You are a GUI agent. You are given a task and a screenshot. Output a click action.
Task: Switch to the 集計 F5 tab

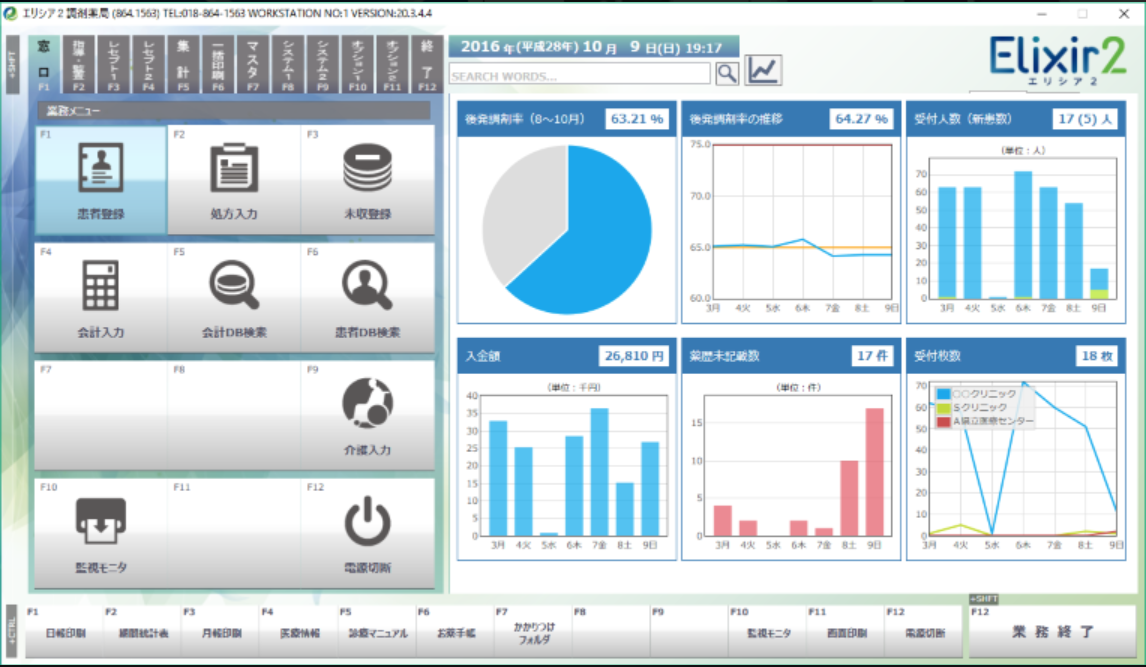[183, 65]
